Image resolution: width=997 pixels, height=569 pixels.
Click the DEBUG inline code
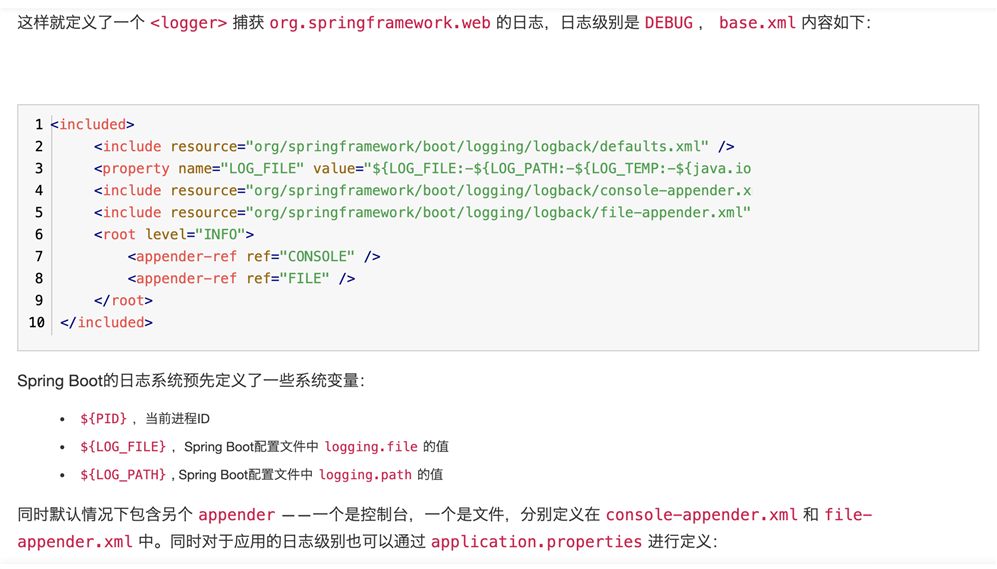pyautogui.click(x=668, y=23)
